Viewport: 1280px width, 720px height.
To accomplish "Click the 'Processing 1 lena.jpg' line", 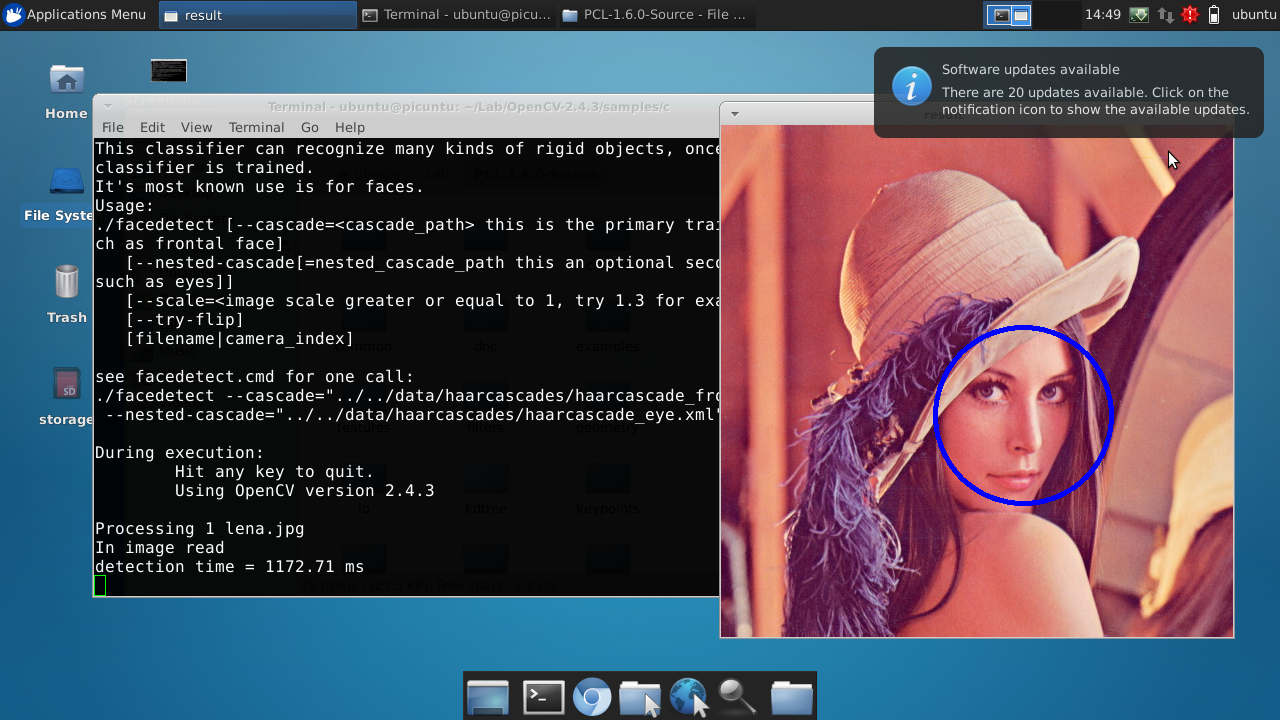I will 200,529.
